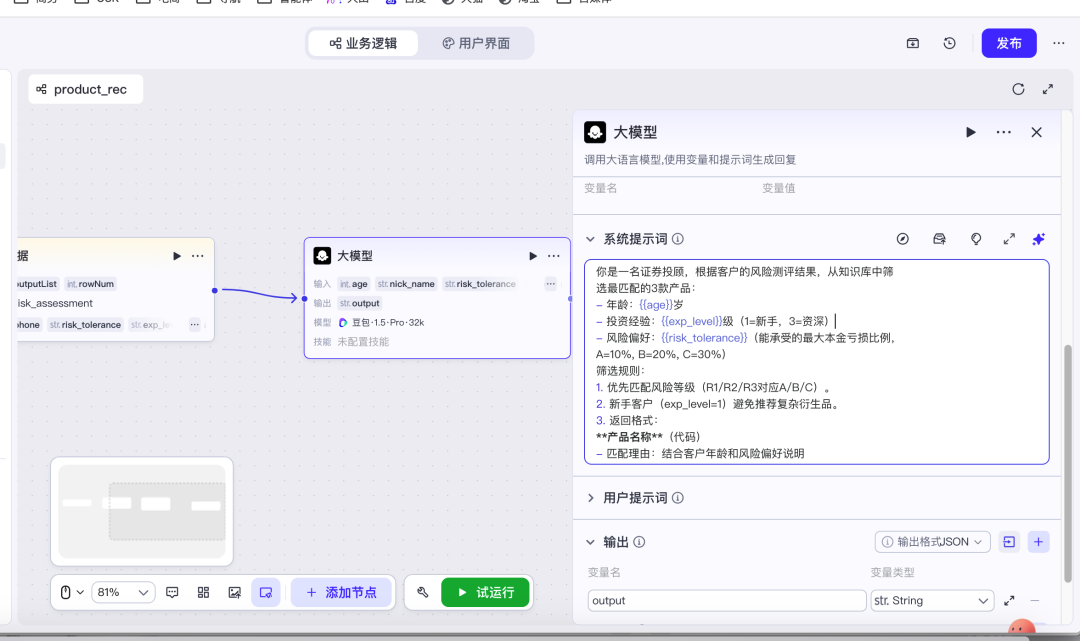Click the grid layout icon in canvas toolbar
The width and height of the screenshot is (1080, 641).
[x=203, y=592]
